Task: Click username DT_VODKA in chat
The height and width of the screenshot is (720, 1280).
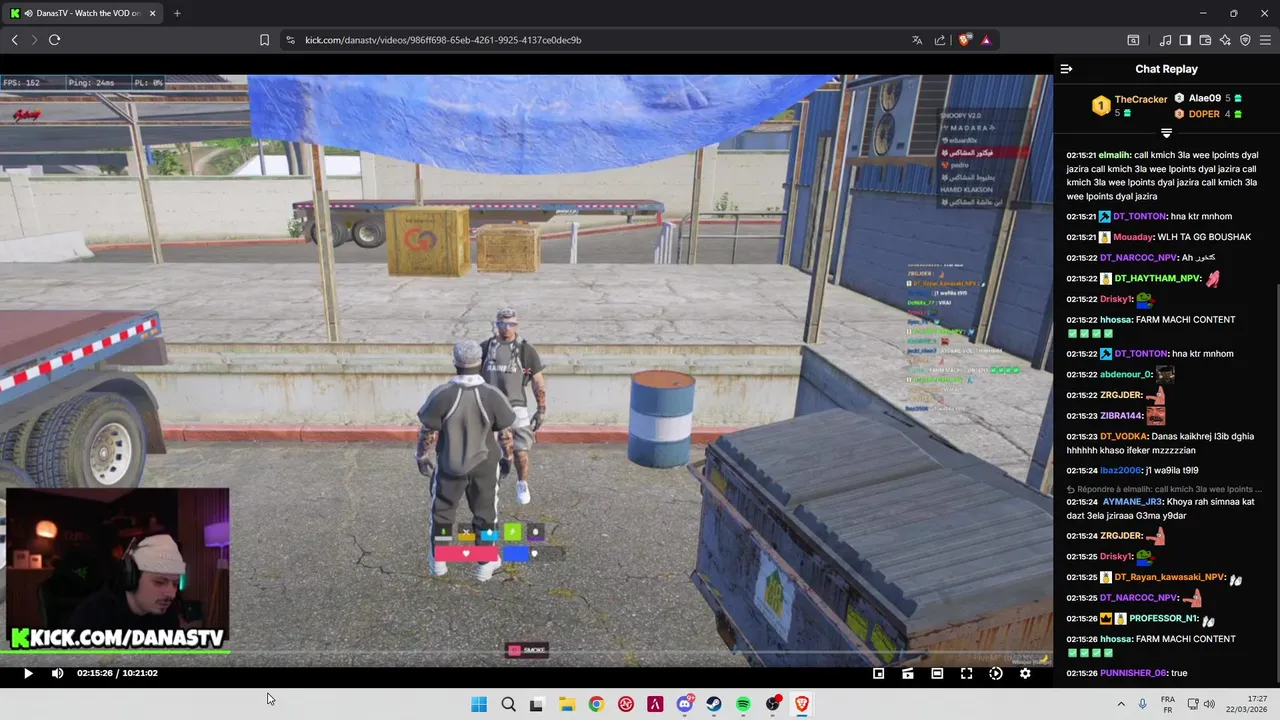Action: [x=1123, y=436]
